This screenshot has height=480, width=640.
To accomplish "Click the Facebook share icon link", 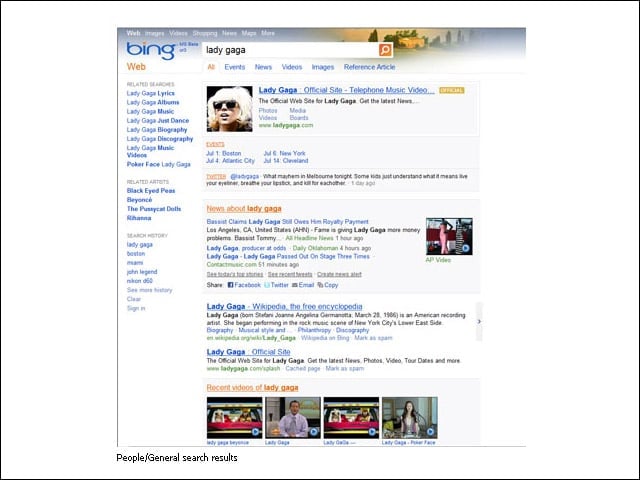I will point(244,285).
